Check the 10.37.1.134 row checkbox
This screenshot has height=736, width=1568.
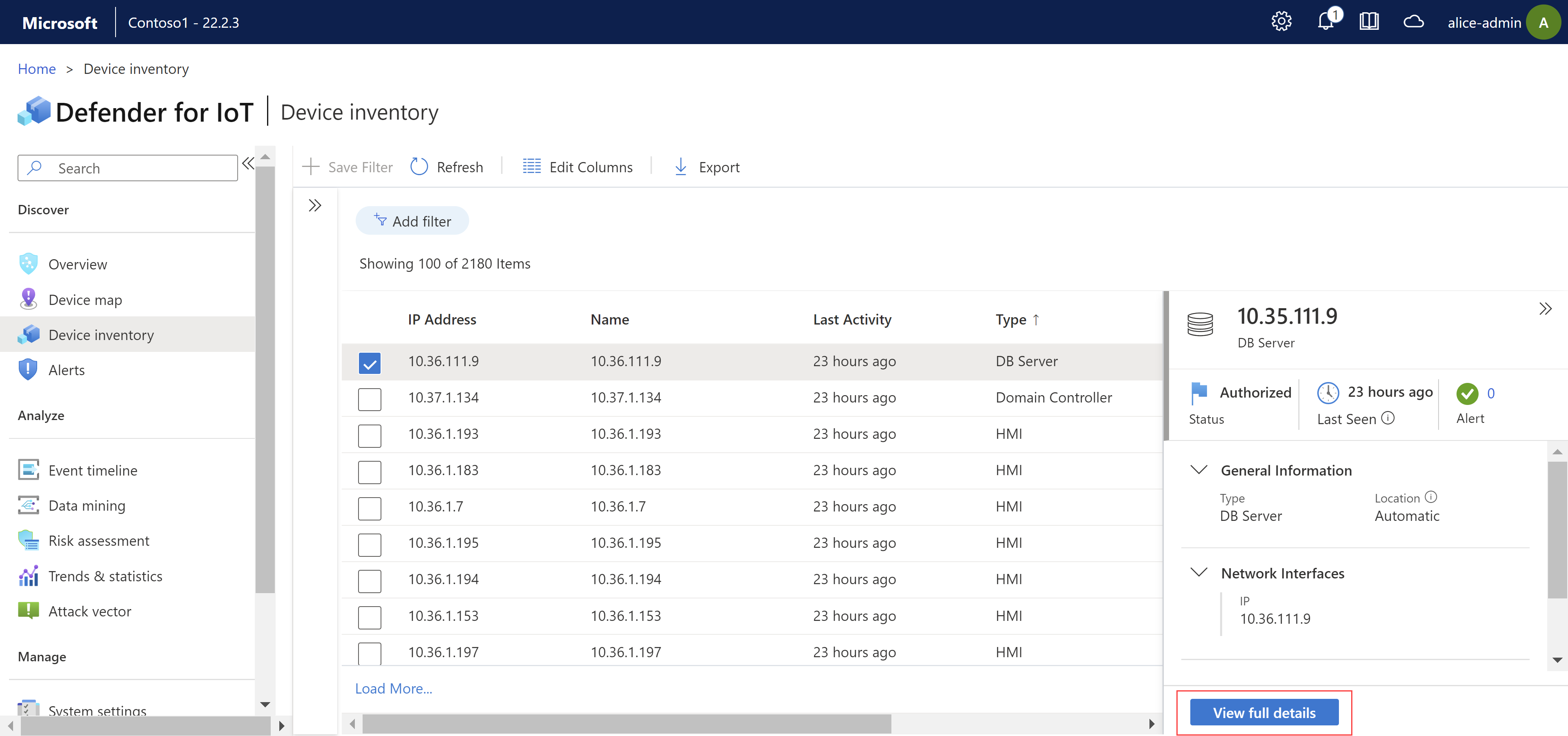tap(370, 399)
